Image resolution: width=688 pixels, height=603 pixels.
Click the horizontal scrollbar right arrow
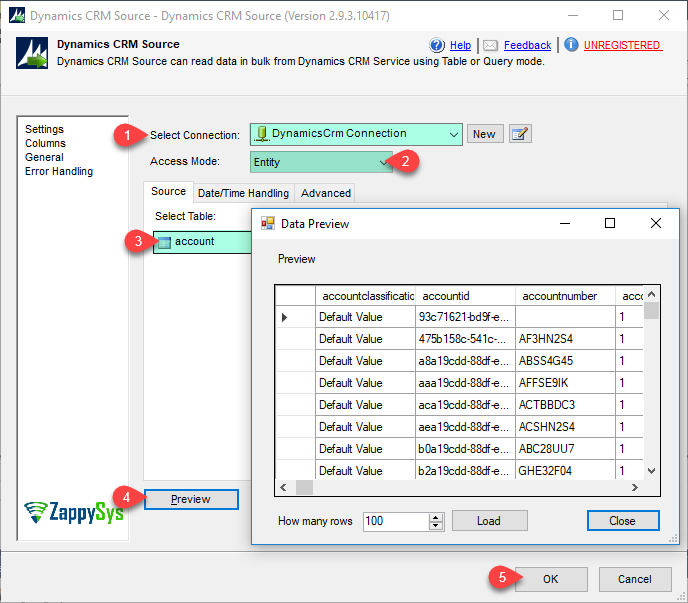(x=634, y=487)
